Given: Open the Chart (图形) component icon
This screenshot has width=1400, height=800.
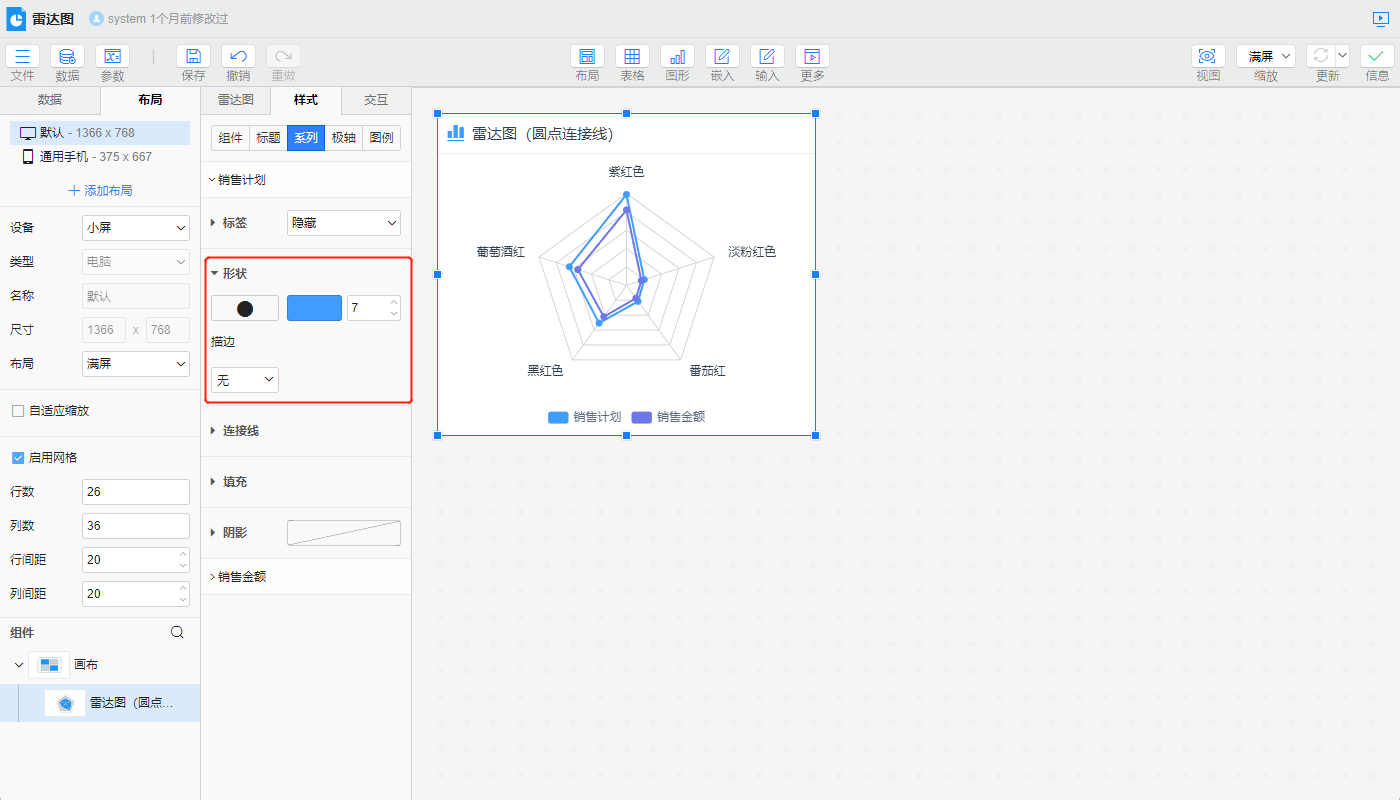Looking at the screenshot, I should (677, 57).
